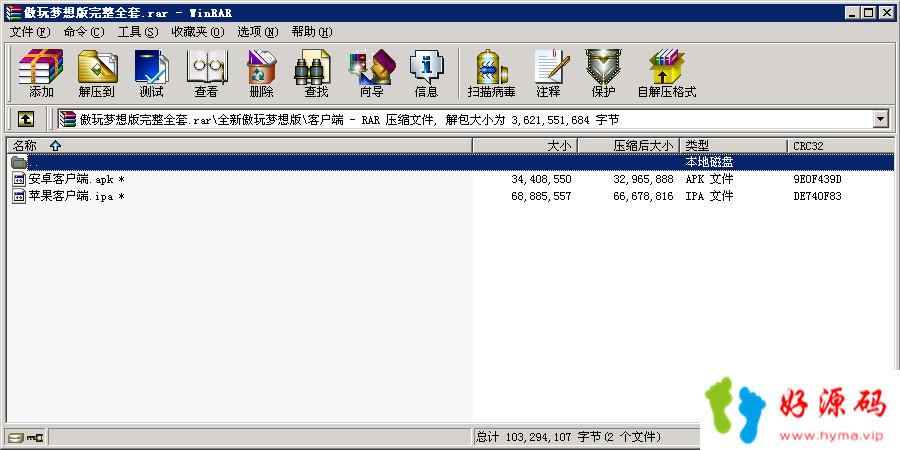Image resolution: width=900 pixels, height=450 pixels.
Task: Open the 查看 (View) tool
Action: tap(206, 73)
